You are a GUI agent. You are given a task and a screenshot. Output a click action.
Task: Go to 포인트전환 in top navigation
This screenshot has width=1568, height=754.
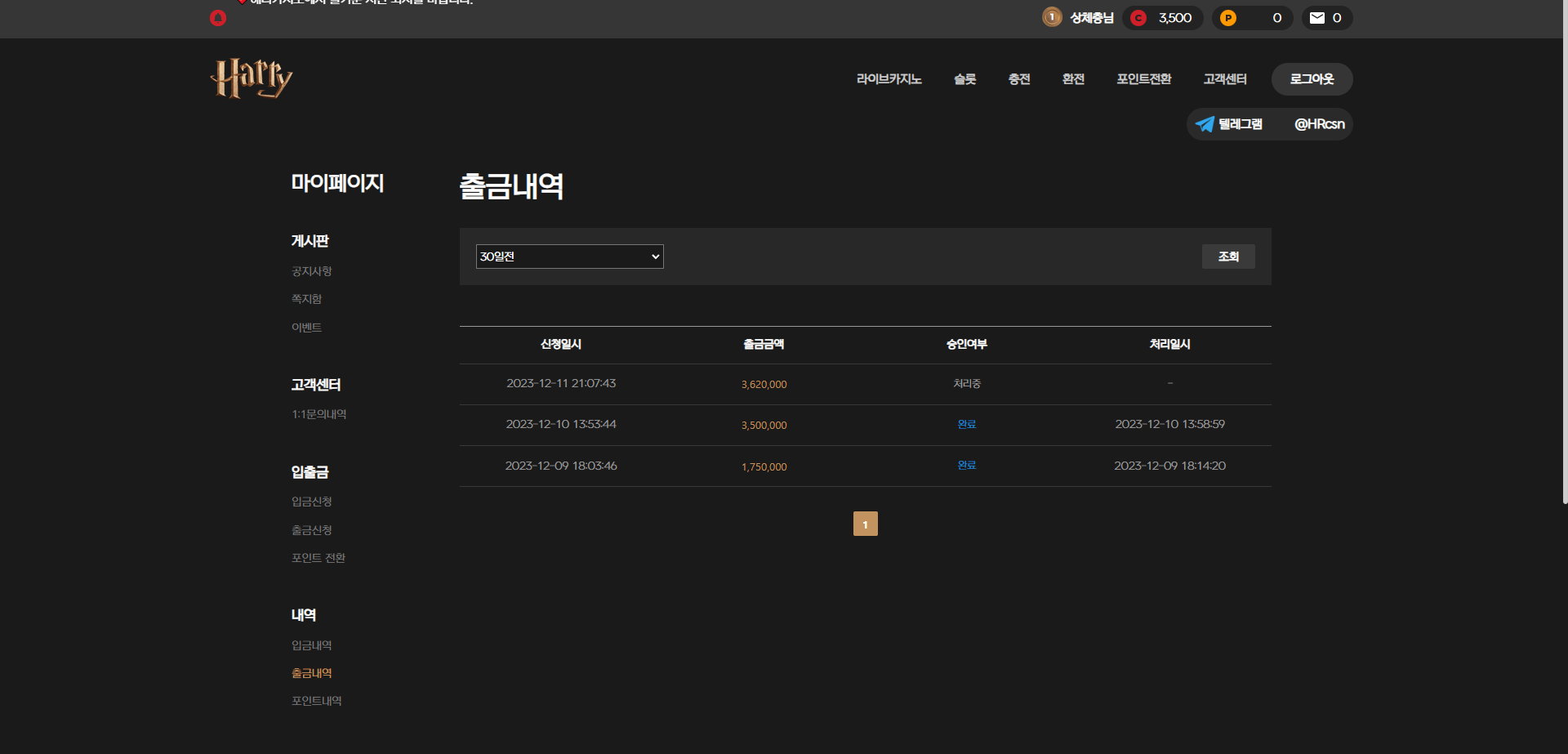click(1143, 79)
